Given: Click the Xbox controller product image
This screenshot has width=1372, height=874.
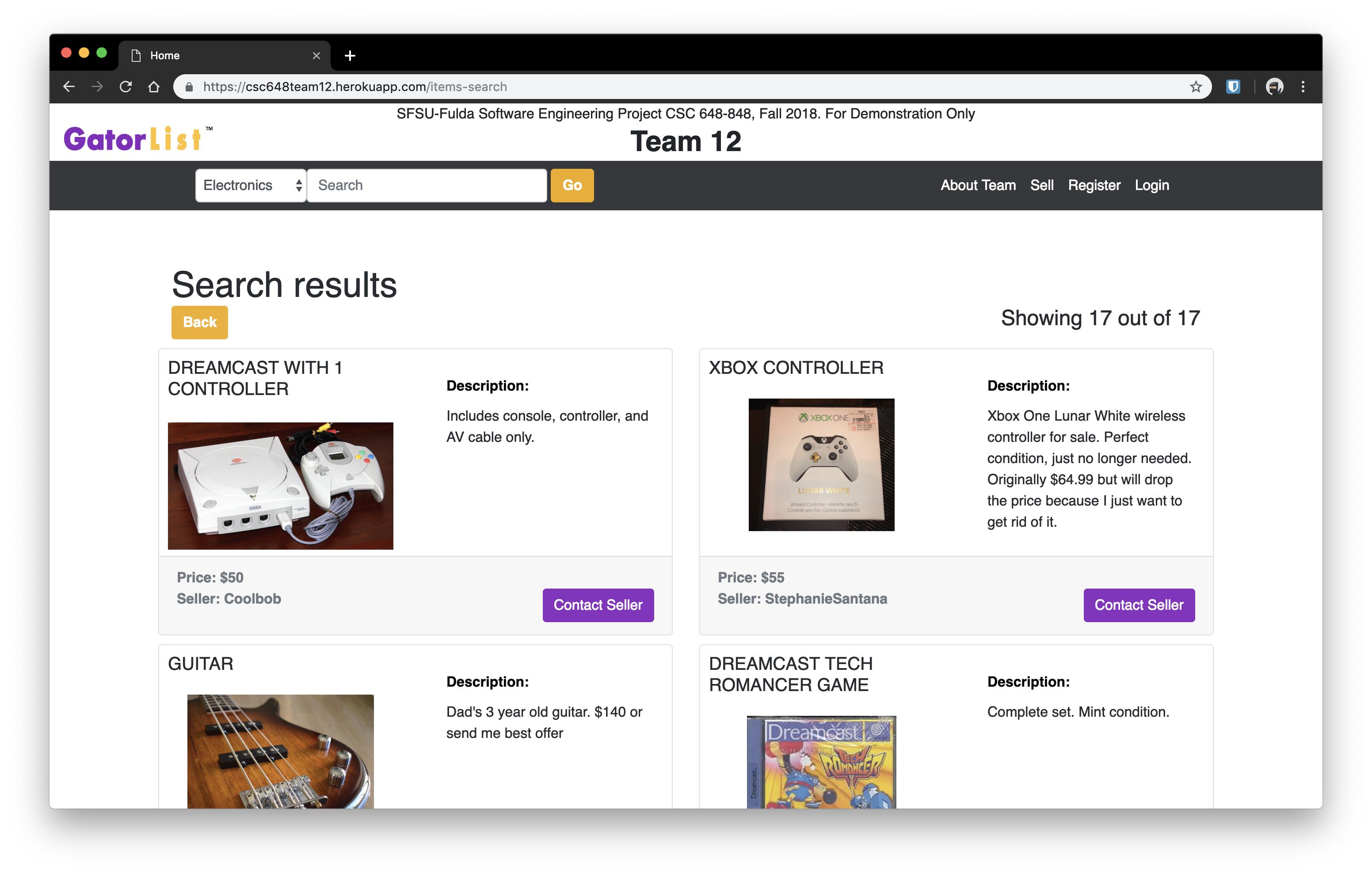Looking at the screenshot, I should pos(821,465).
